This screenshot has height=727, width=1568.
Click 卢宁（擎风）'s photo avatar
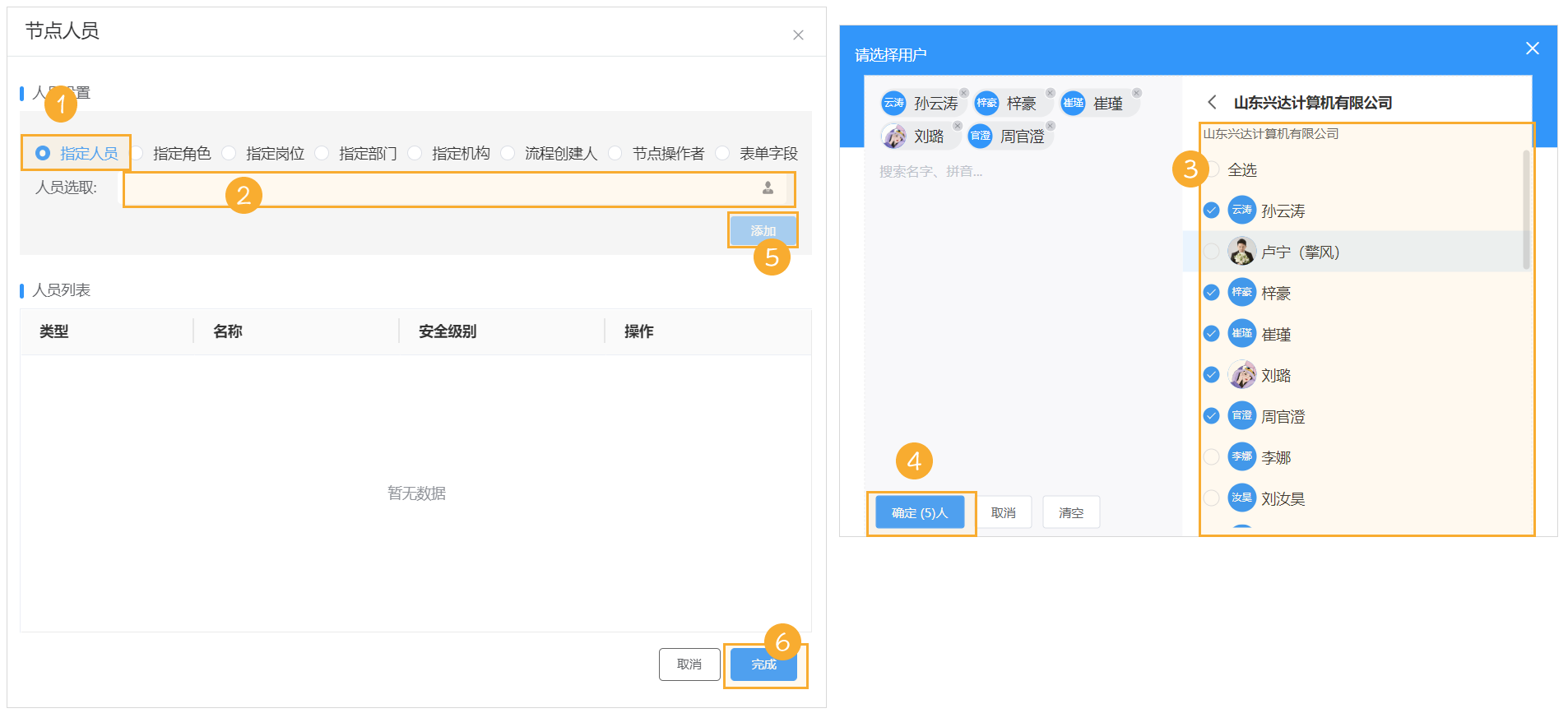tap(1242, 252)
